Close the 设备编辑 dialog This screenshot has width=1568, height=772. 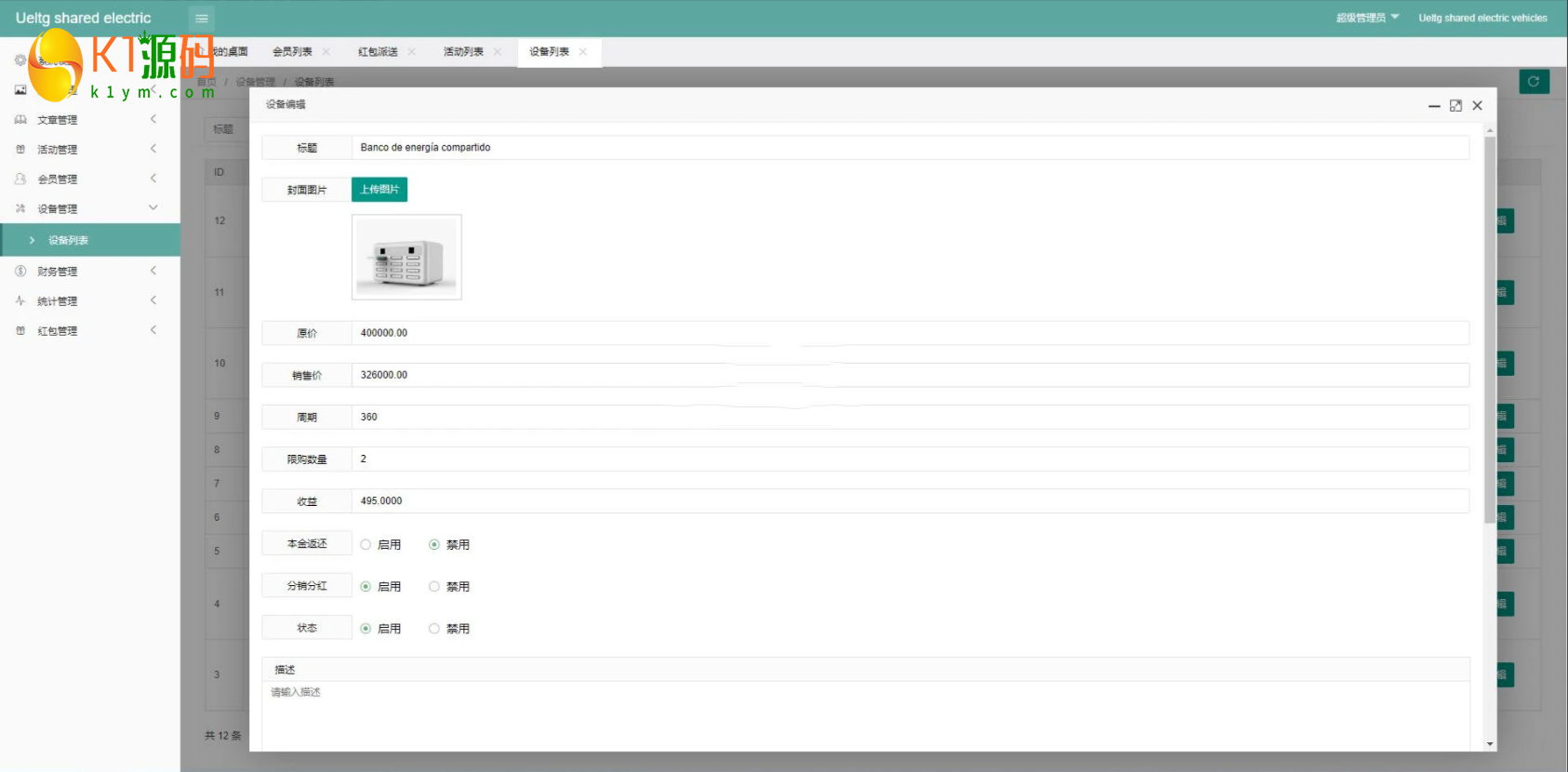pos(1477,106)
